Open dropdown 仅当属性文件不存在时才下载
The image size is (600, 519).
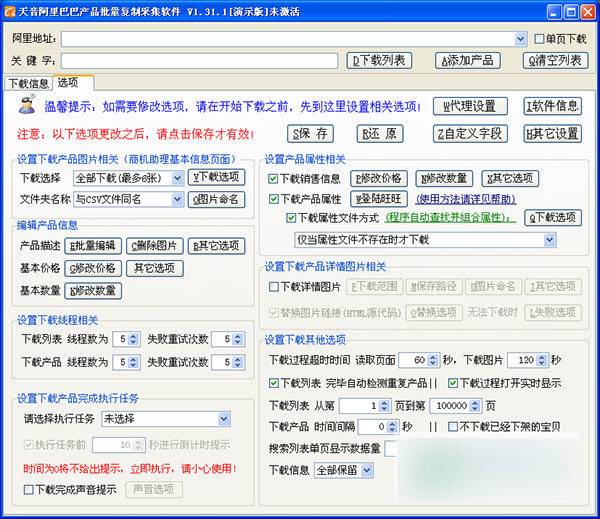click(549, 240)
